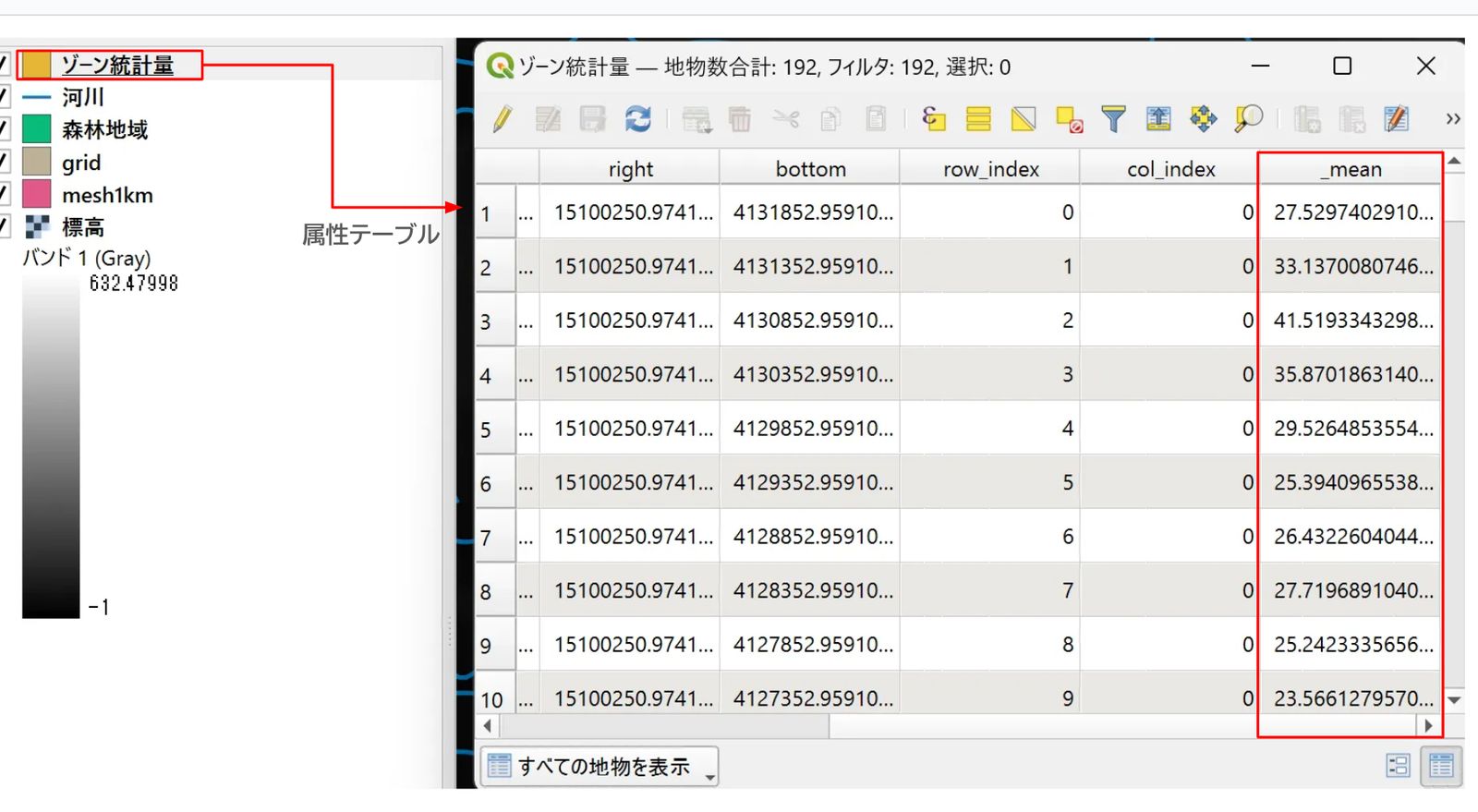Click the 標高 raster layer icon

click(x=37, y=226)
